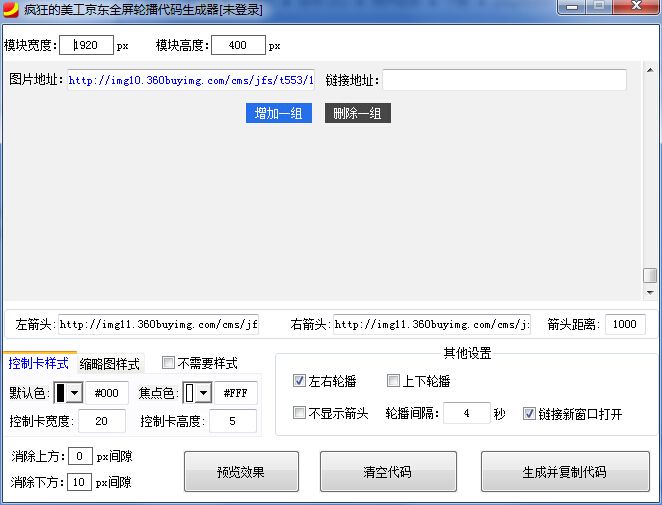
Task: Click the vertical scrollbar thumb
Action: (650, 275)
